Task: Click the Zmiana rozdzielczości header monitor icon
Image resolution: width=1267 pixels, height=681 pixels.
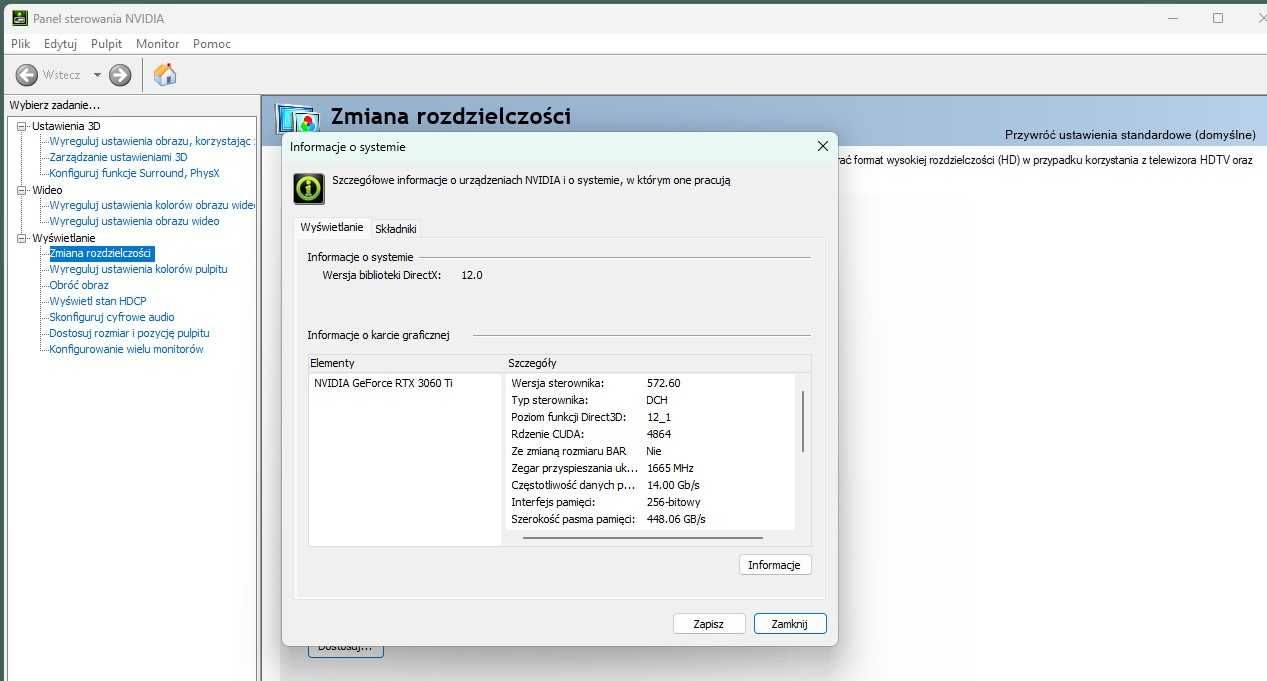Action: (297, 118)
